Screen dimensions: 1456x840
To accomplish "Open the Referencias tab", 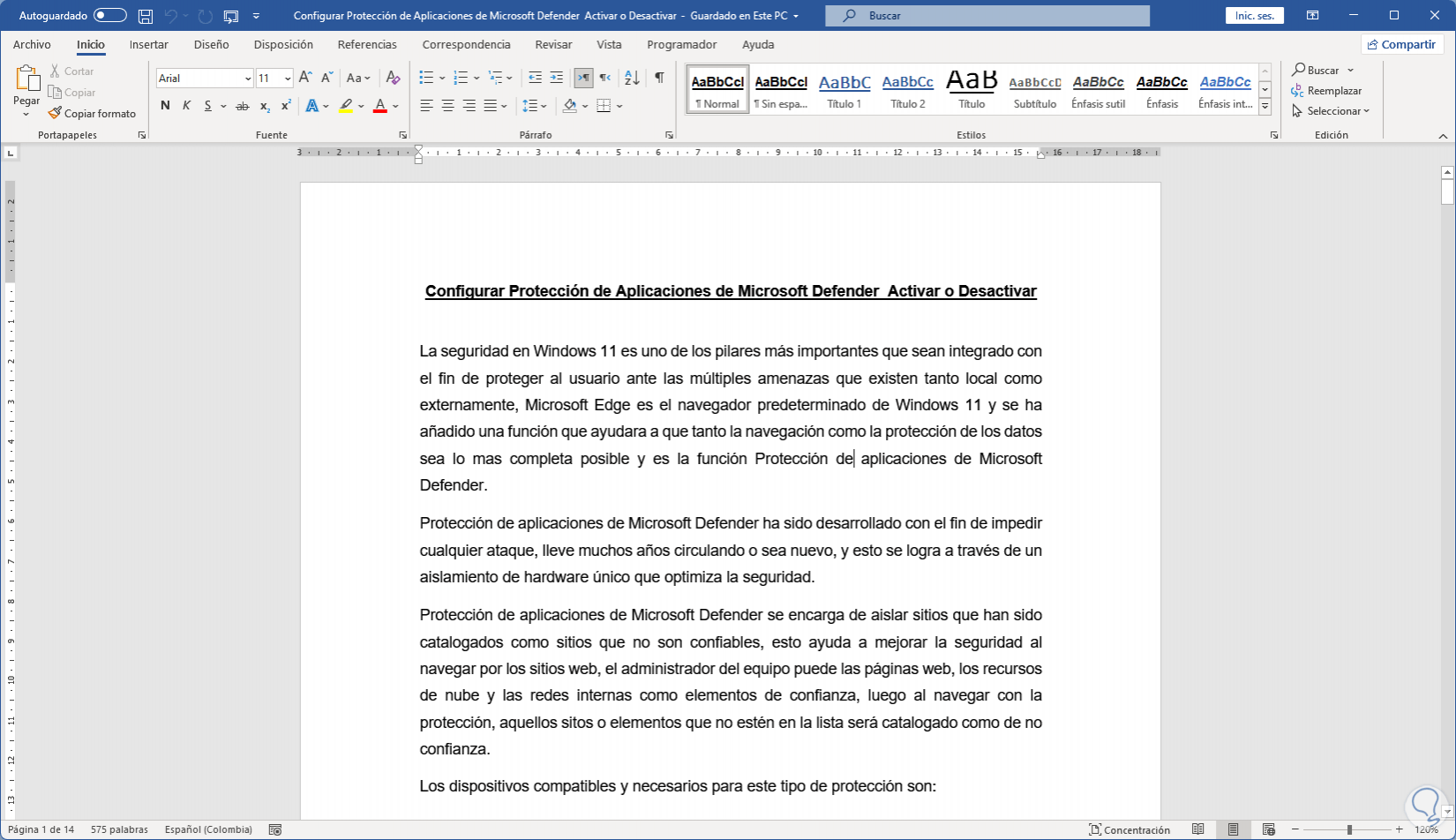I will coord(367,44).
